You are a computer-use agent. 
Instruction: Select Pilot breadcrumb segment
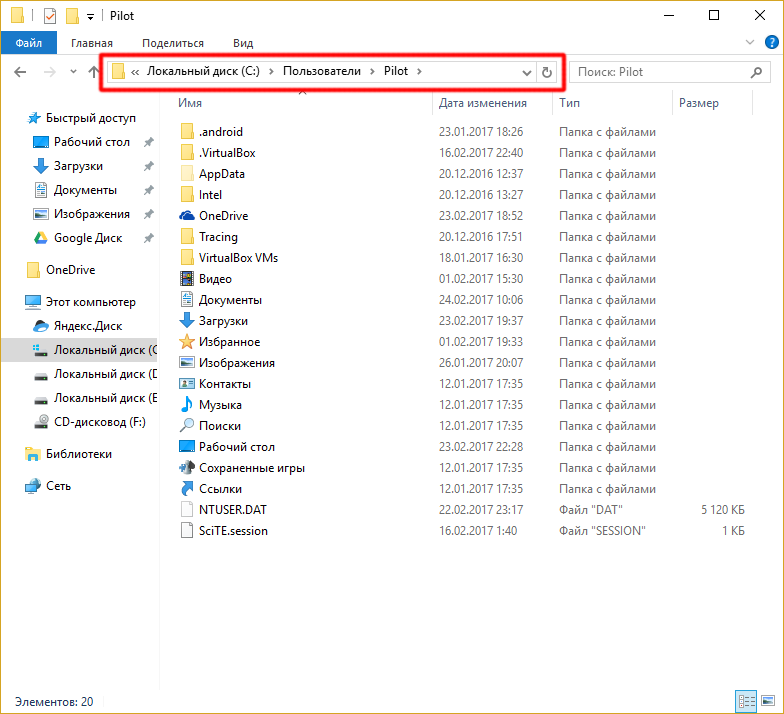(396, 71)
